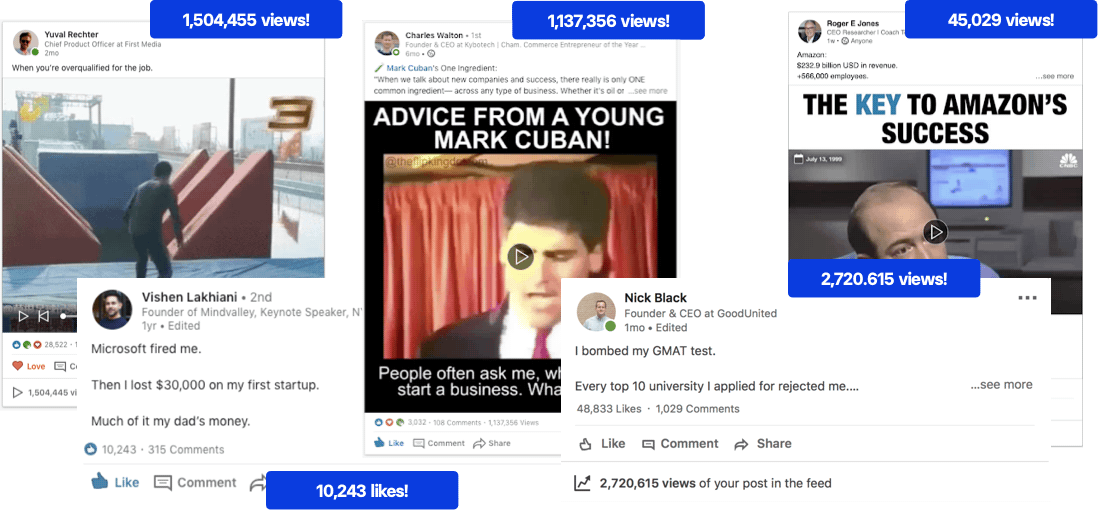The height and width of the screenshot is (510, 1098).
Task: Click the text 'Then I lost $30,000 on my first startup.'
Action: click(205, 385)
